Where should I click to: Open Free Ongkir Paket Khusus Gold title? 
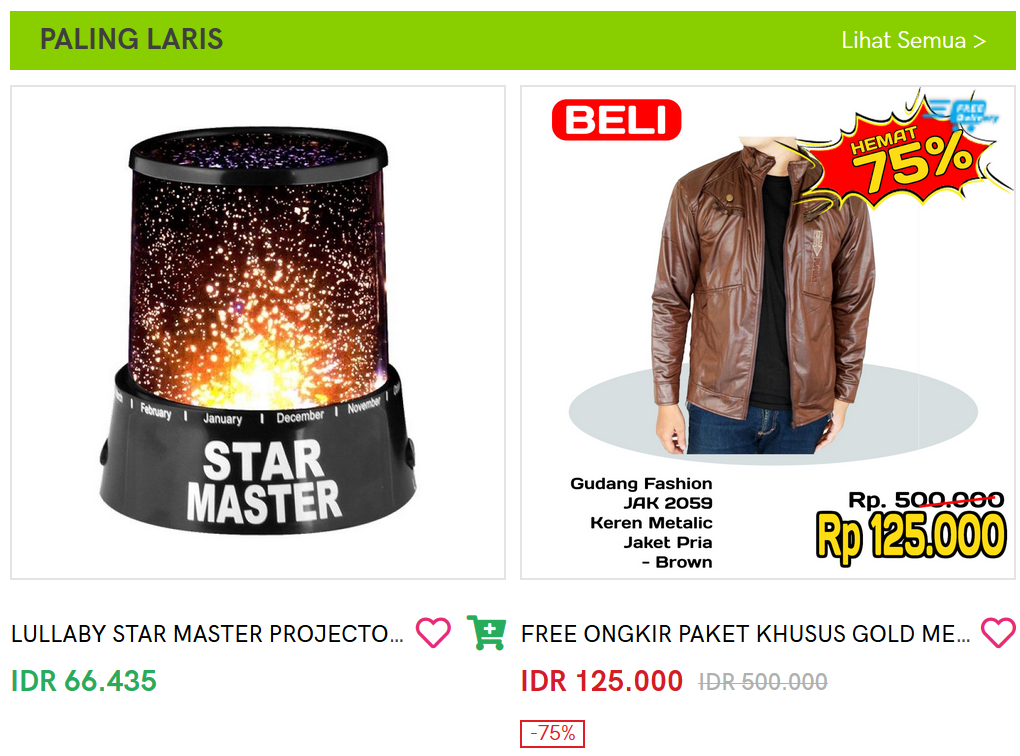click(x=745, y=634)
